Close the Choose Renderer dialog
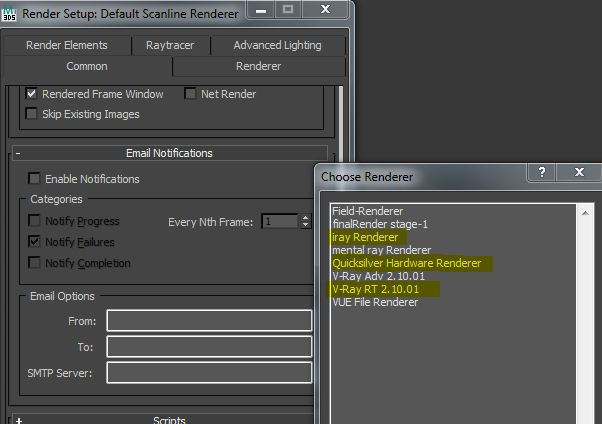This screenshot has width=602, height=424. tap(579, 172)
